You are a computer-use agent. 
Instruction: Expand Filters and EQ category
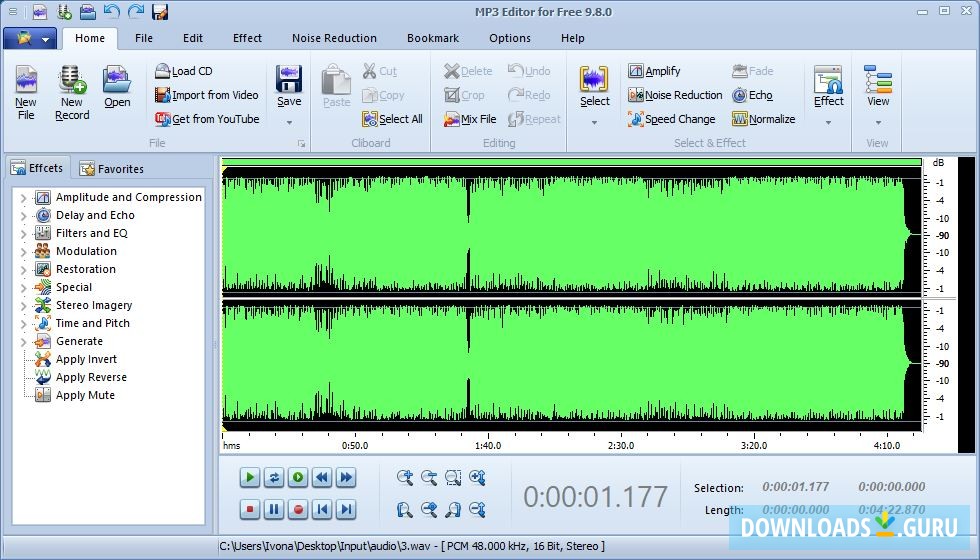pyautogui.click(x=23, y=234)
